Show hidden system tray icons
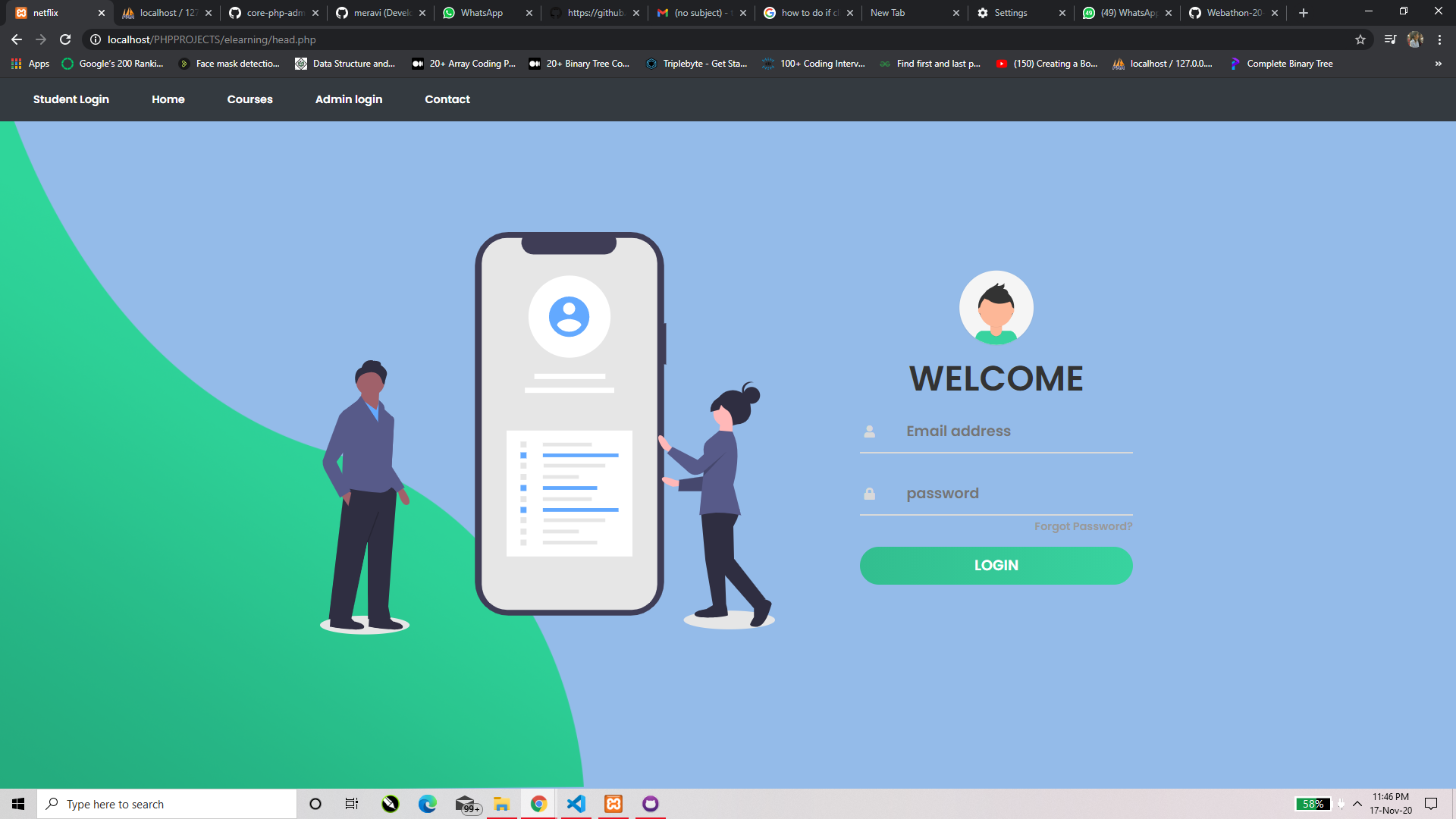This screenshot has width=1456, height=819. pyautogui.click(x=1357, y=804)
